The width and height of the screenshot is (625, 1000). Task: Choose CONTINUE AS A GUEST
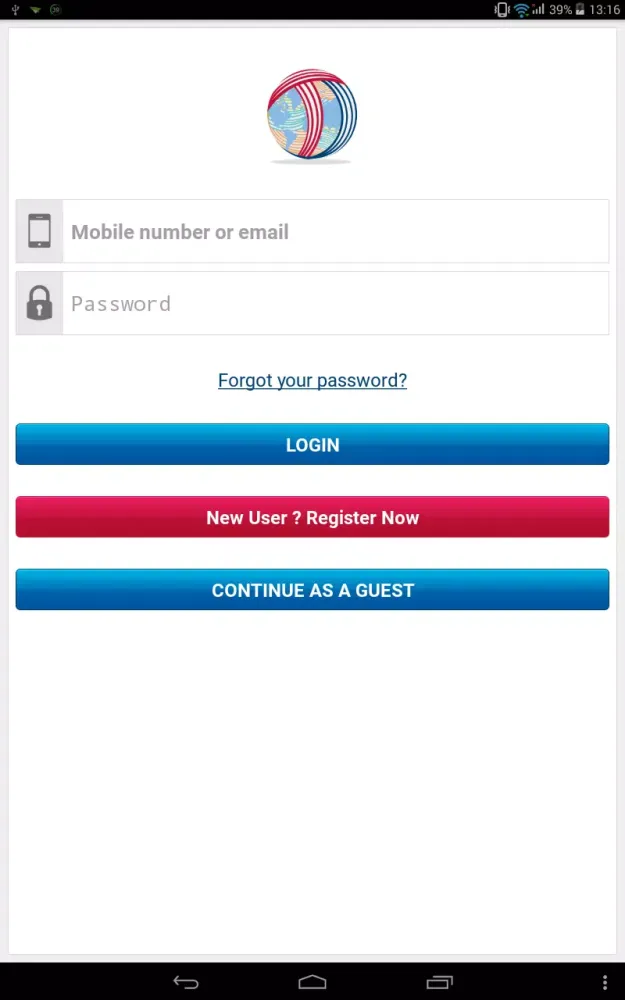(312, 590)
